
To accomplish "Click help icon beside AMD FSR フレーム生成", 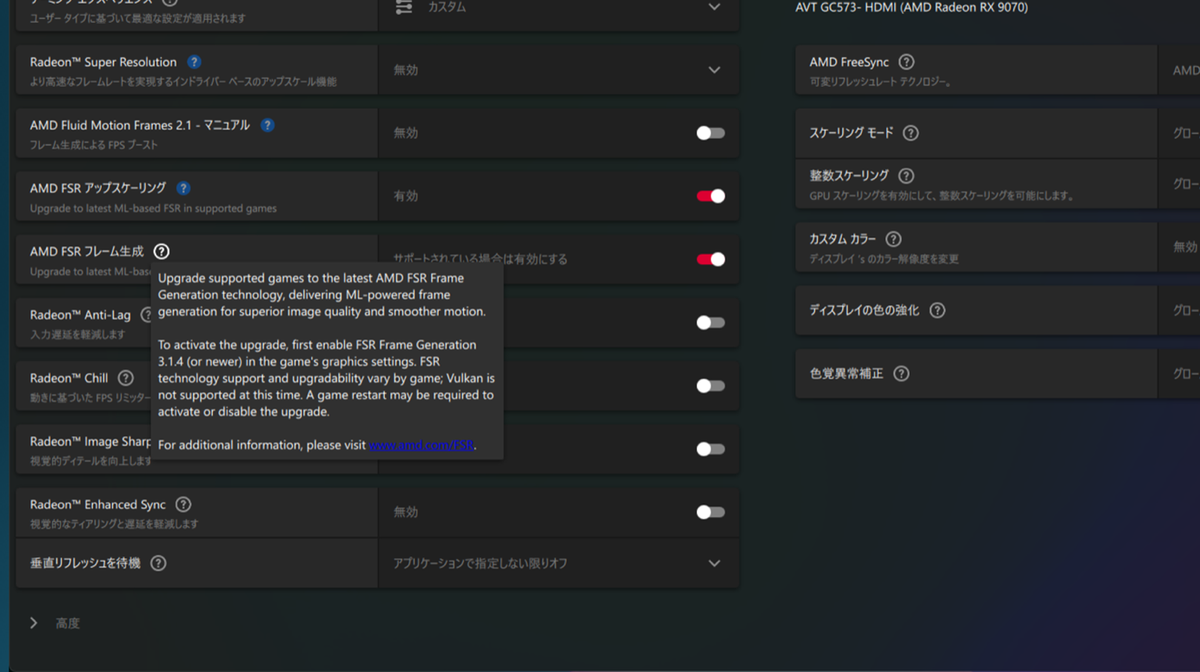I will [x=162, y=252].
